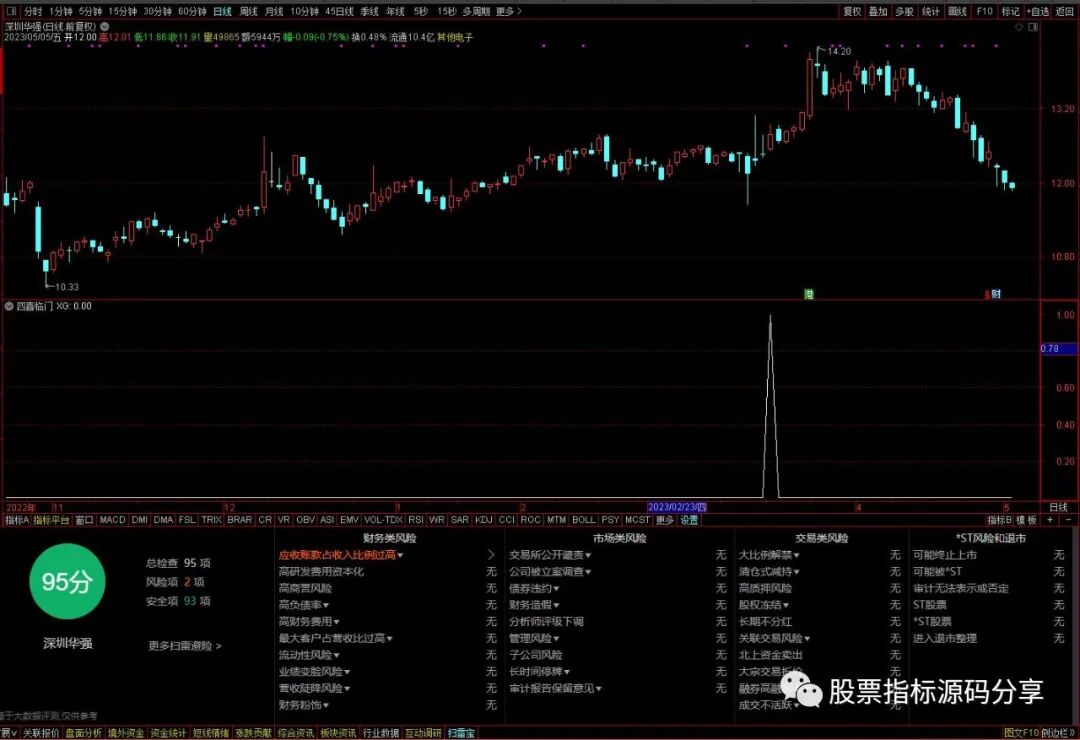
Task: Expand 公司被立案调查 risk item
Action: 550,571
